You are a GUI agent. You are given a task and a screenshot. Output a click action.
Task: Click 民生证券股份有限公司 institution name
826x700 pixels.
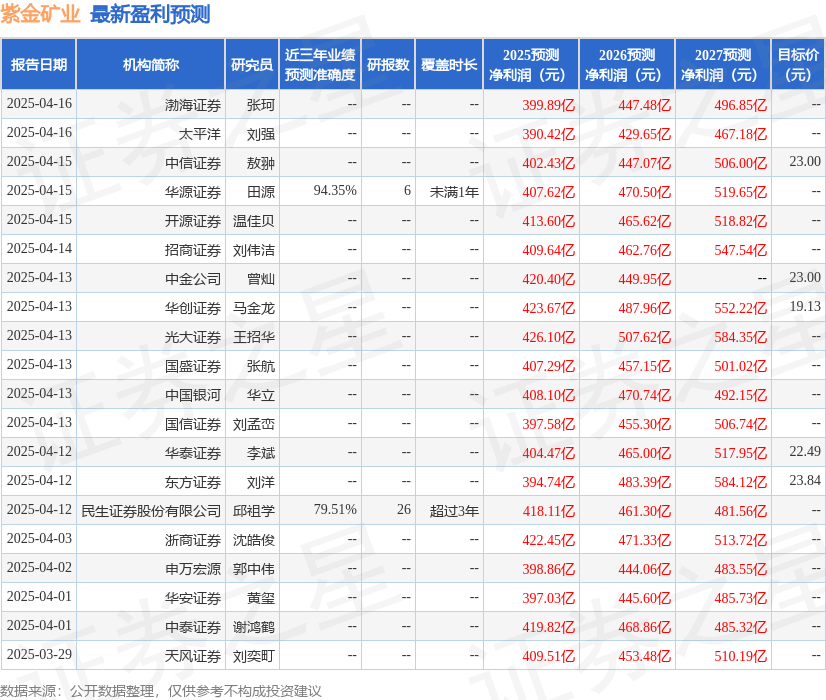[x=151, y=510]
